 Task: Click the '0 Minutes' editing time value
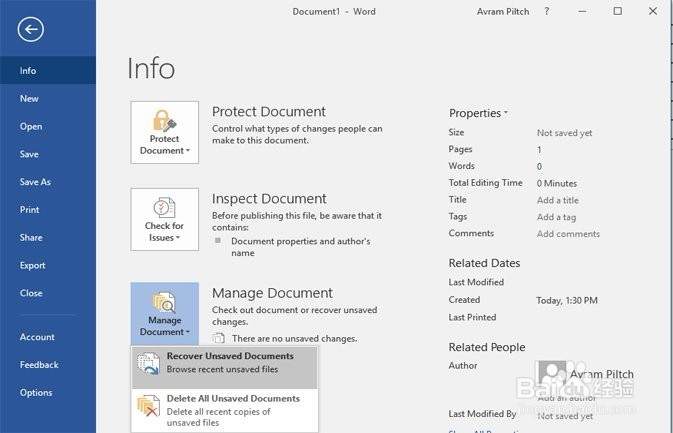(x=557, y=183)
